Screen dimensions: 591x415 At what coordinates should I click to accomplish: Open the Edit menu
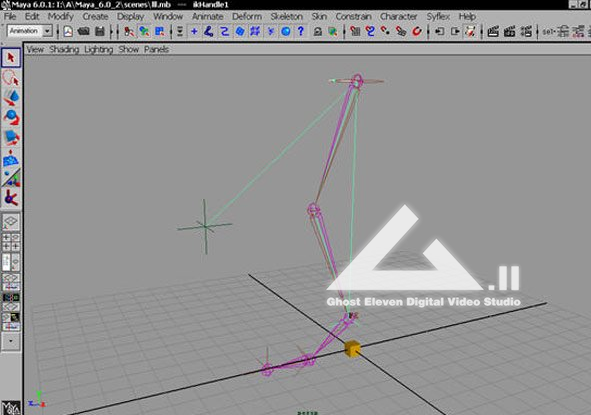[x=32, y=17]
